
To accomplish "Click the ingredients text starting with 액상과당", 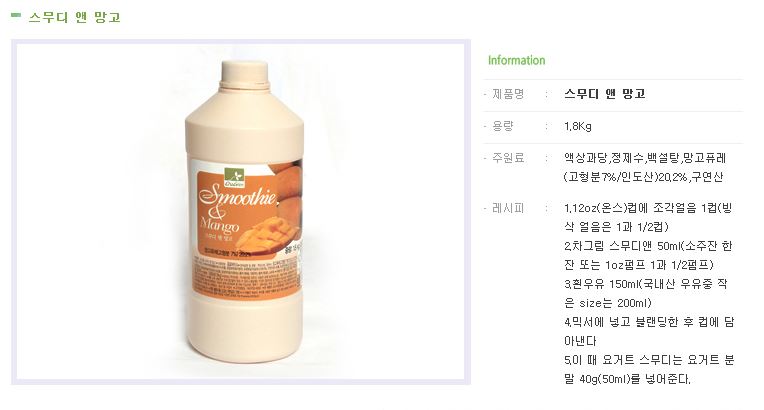I will tap(645, 167).
